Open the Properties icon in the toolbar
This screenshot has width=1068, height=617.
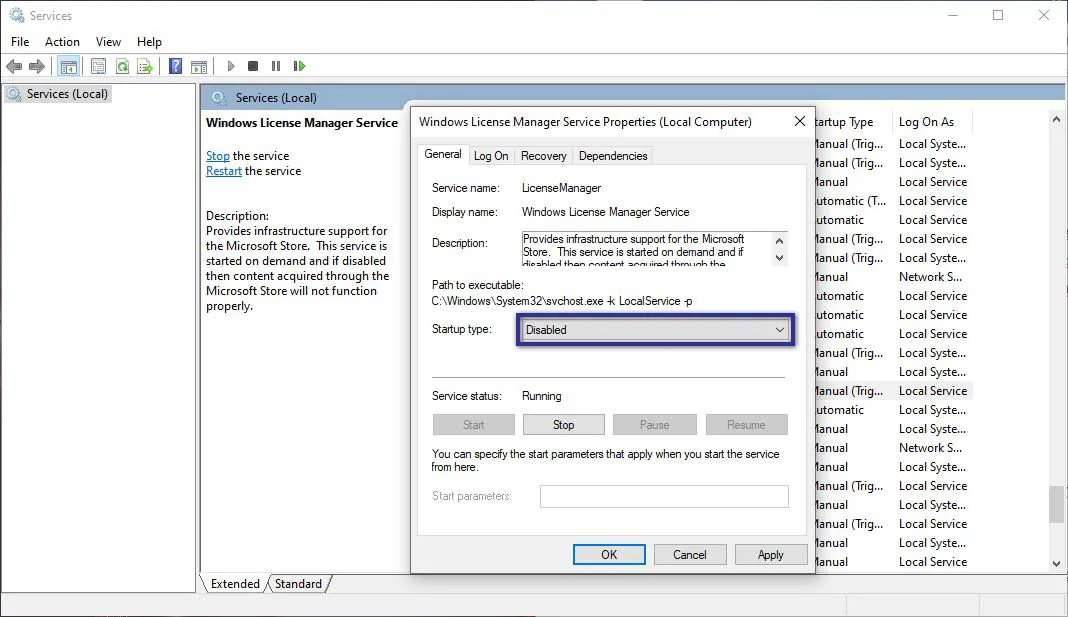(x=96, y=66)
